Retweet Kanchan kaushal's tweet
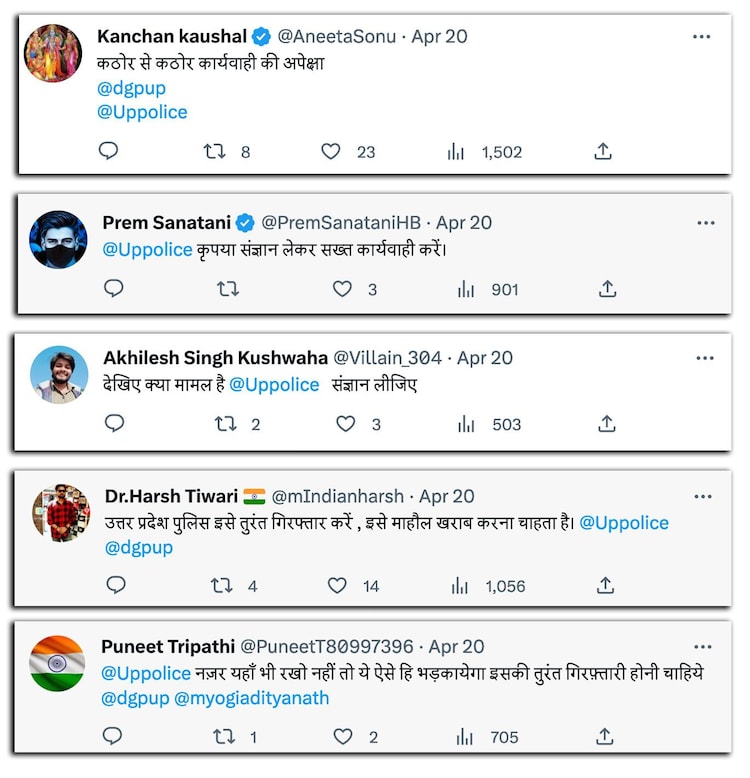Screen dimensions: 750x778 [x=214, y=152]
